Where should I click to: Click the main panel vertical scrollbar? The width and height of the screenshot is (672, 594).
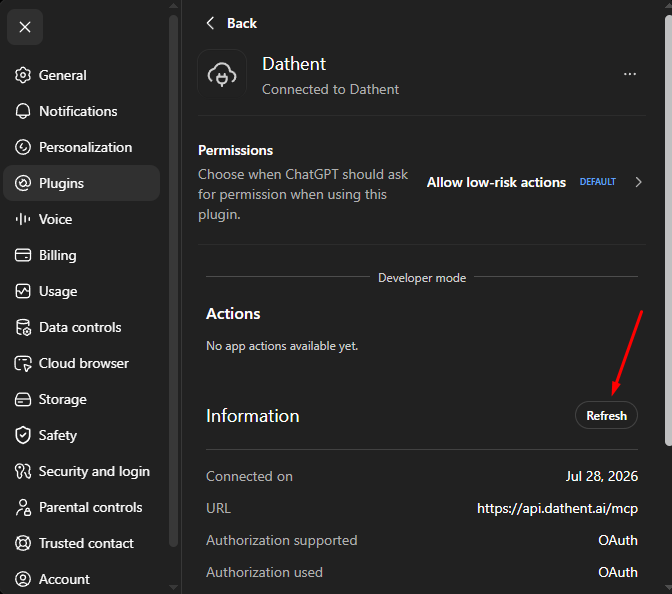(x=668, y=231)
